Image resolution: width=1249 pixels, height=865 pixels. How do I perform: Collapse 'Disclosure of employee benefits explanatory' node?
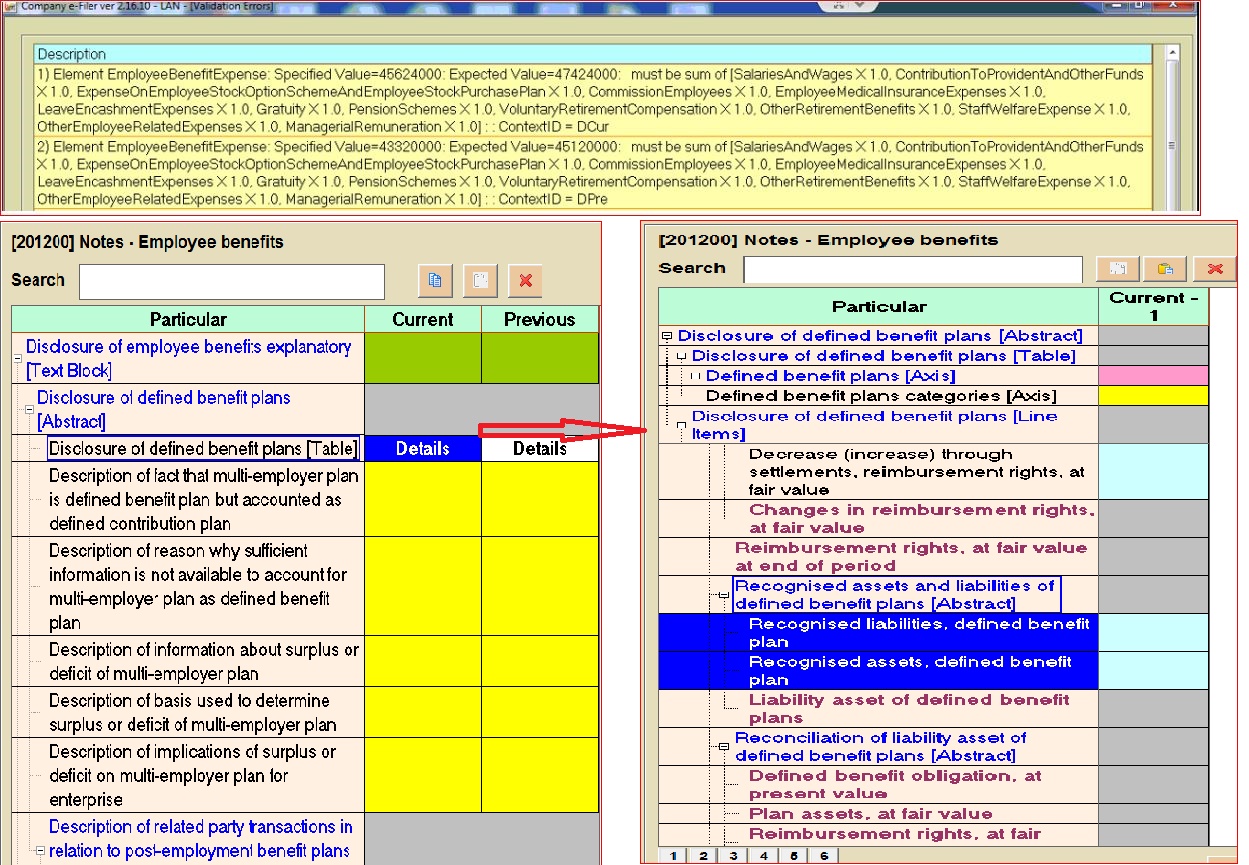18,359
